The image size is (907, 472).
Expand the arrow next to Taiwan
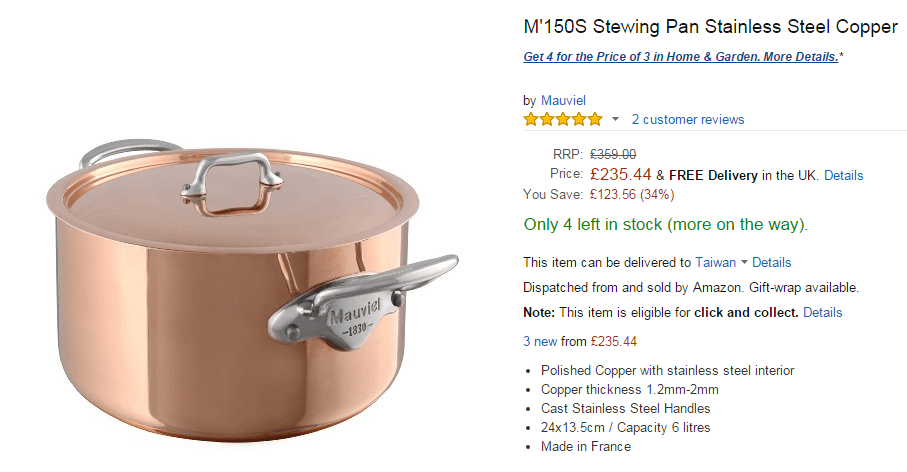pyautogui.click(x=744, y=262)
